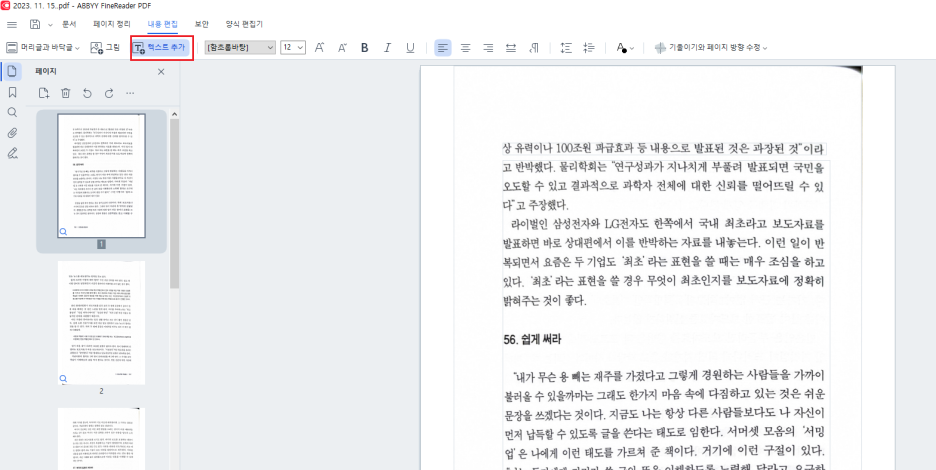This screenshot has width=936, height=470.
Task: Select page 1 thumbnail
Action: (x=101, y=176)
